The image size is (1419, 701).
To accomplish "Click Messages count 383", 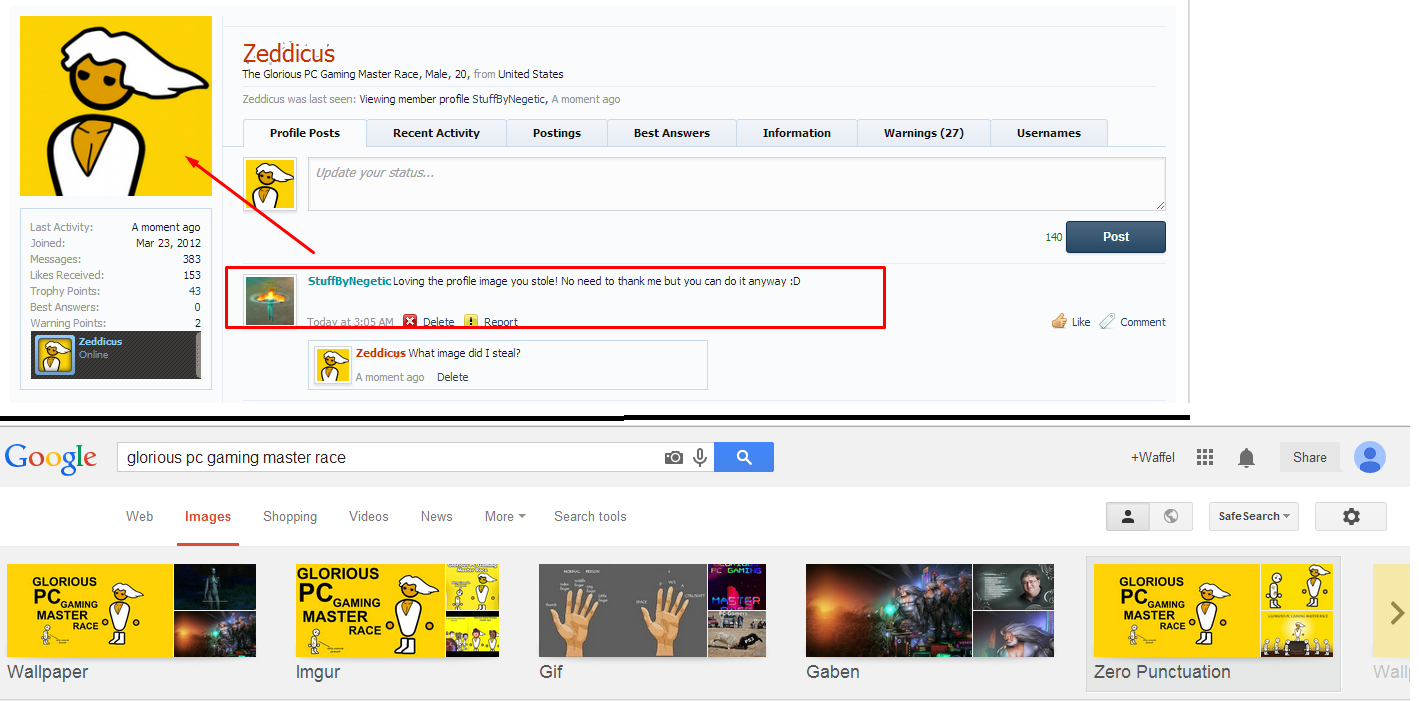I will [x=191, y=259].
